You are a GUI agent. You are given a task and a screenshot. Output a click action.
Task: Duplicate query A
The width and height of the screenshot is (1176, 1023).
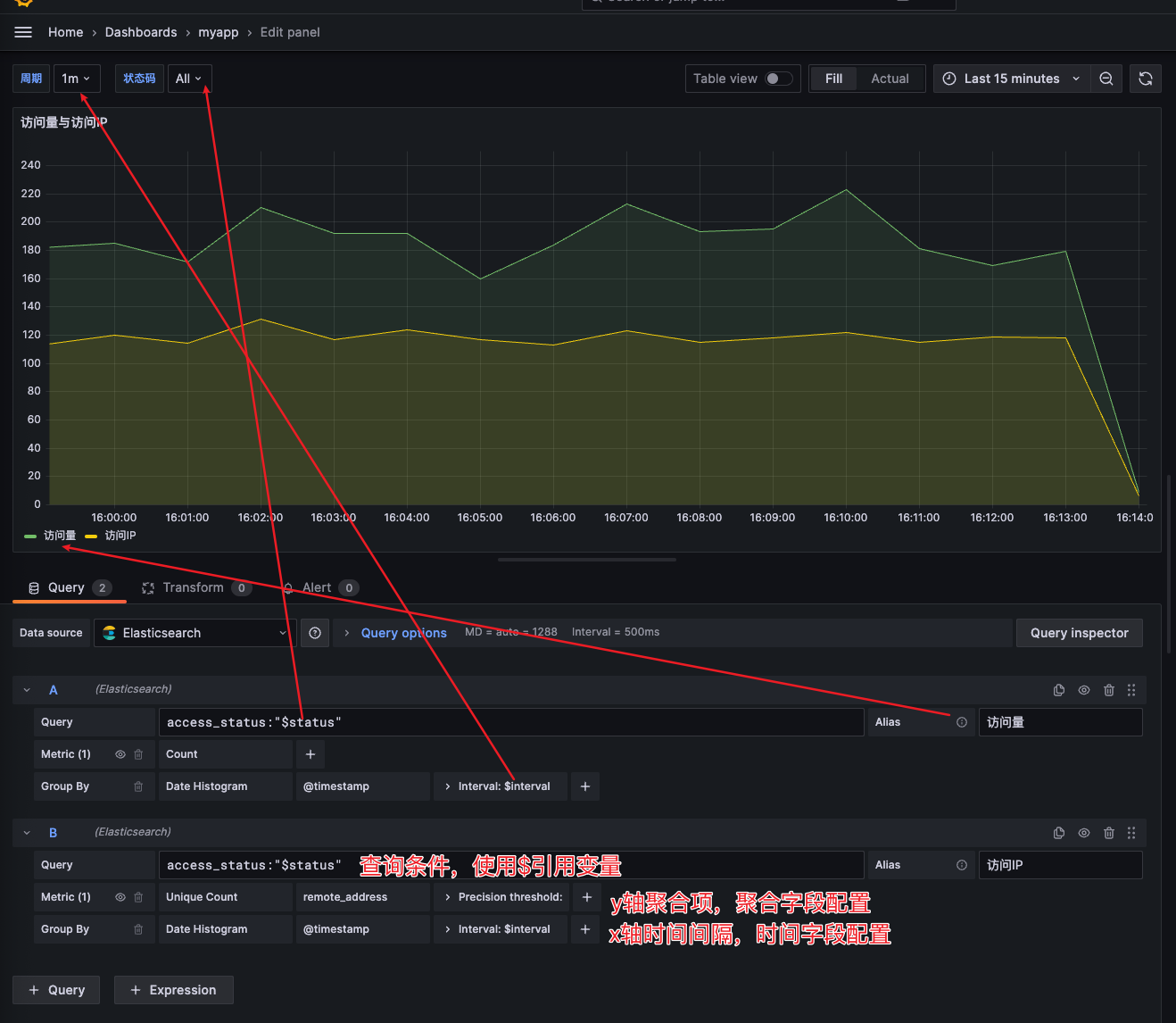1059,690
